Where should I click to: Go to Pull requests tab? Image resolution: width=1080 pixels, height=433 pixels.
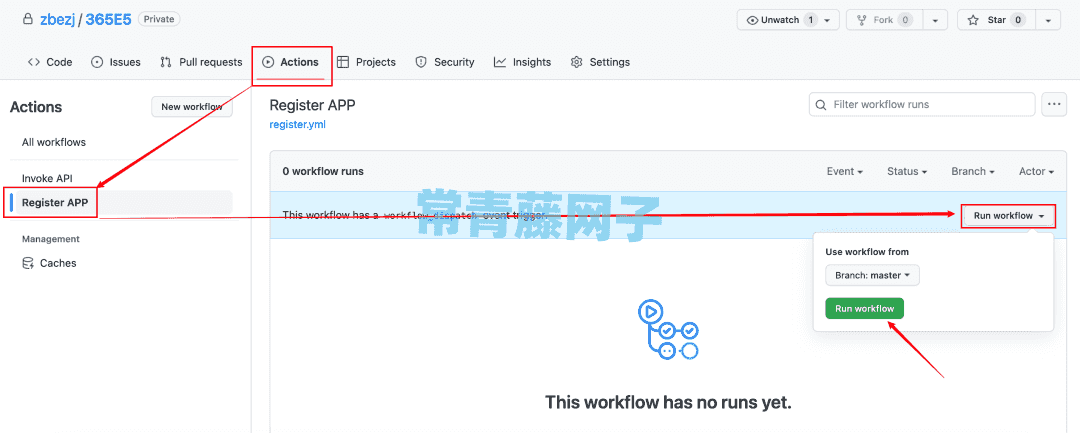point(201,62)
